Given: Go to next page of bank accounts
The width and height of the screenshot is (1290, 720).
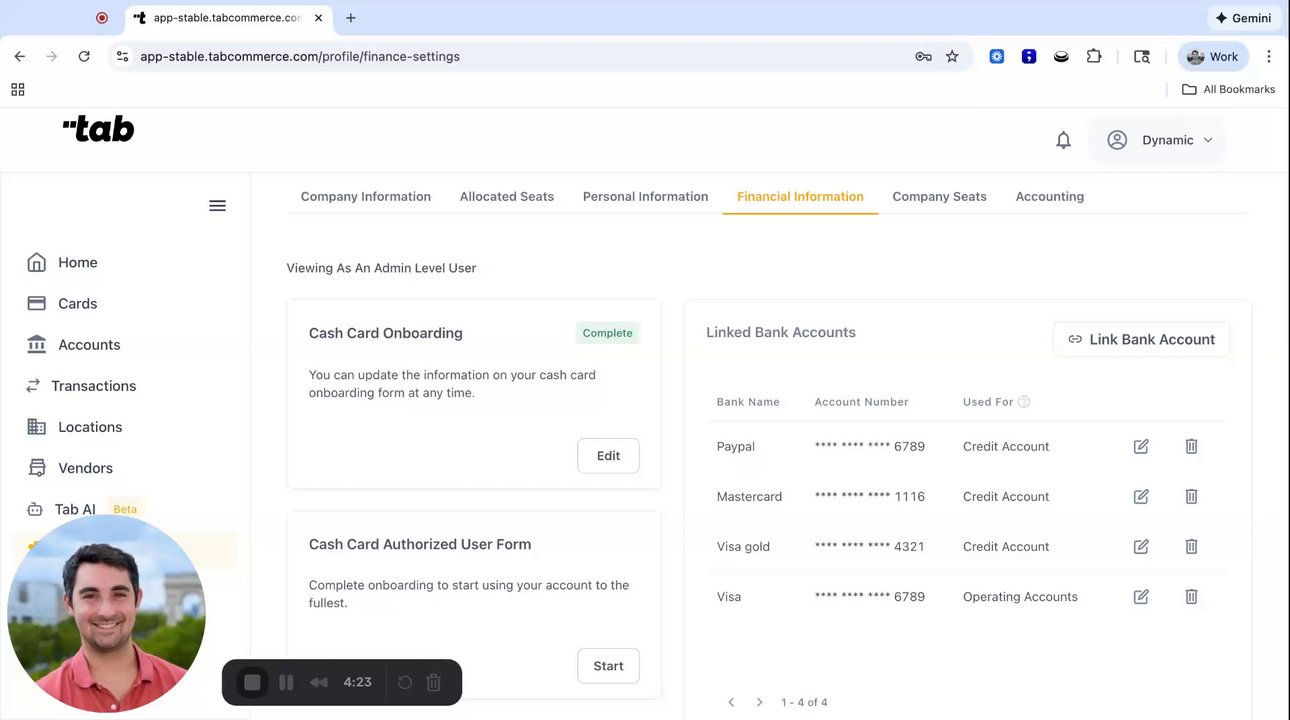Looking at the screenshot, I should (759, 702).
